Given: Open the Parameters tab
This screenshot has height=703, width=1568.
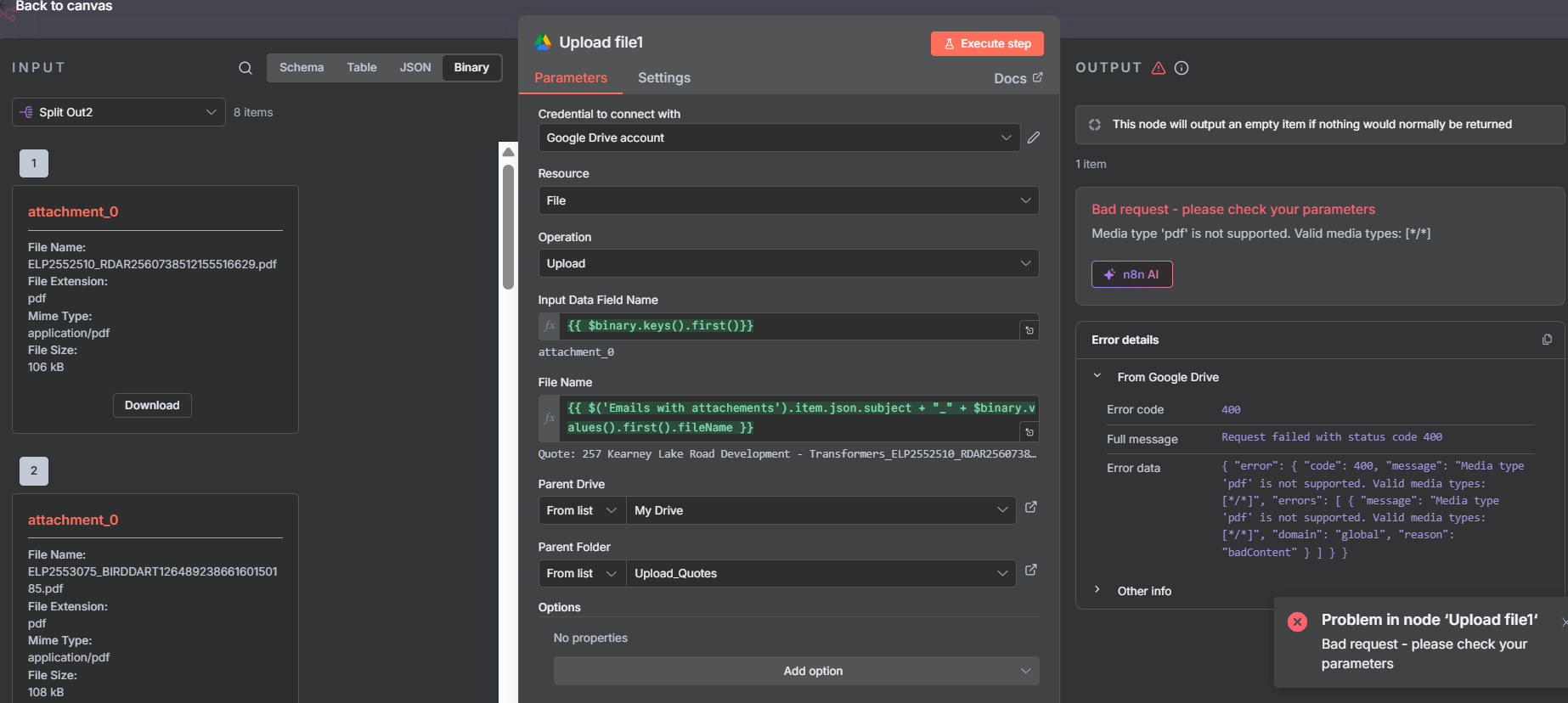Looking at the screenshot, I should [570, 78].
